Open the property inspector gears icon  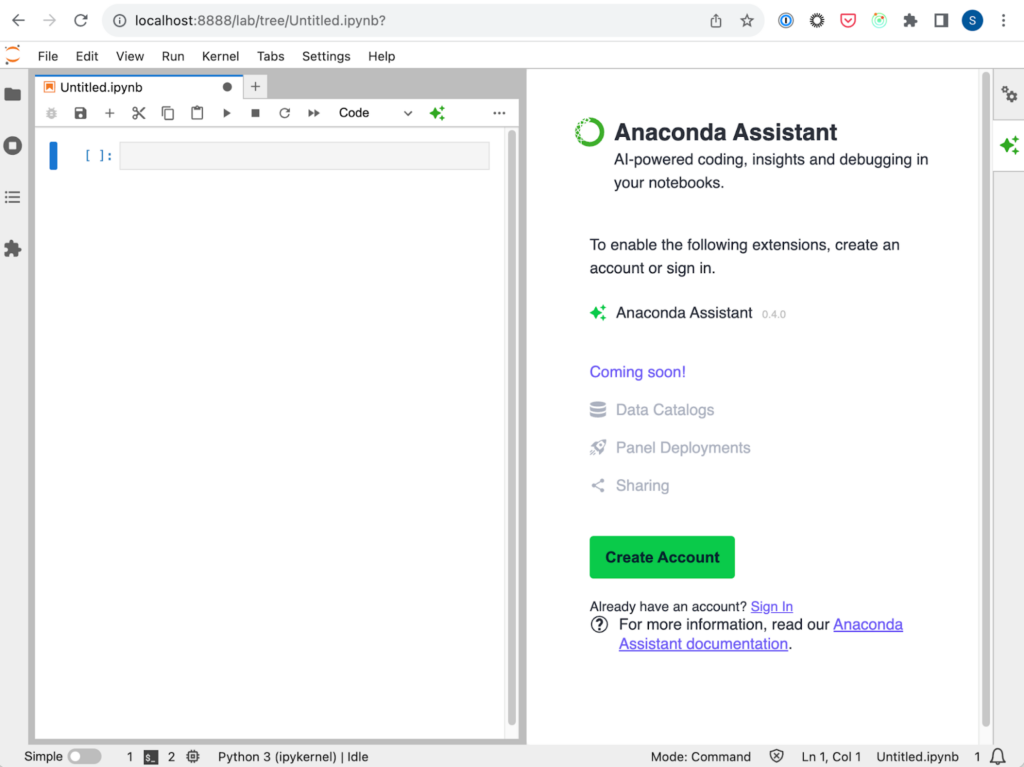point(1009,95)
